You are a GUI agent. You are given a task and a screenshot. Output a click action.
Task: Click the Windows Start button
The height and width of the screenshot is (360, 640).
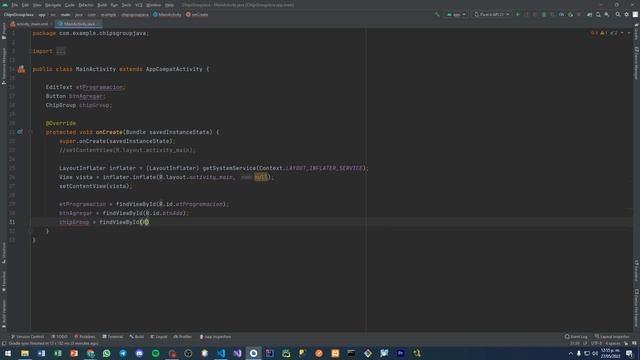pos(8,353)
